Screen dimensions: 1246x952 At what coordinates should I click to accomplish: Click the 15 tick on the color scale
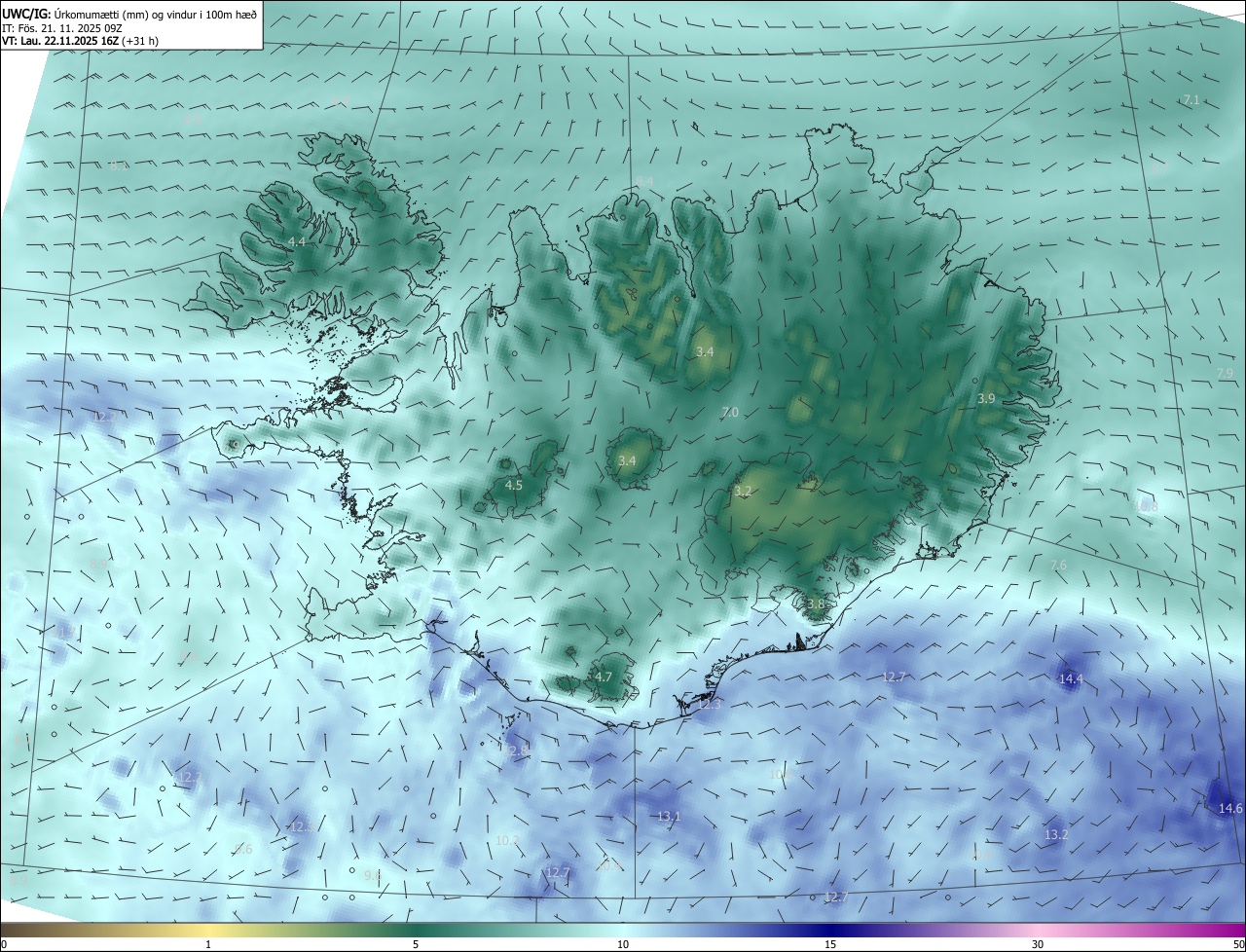coord(830,944)
